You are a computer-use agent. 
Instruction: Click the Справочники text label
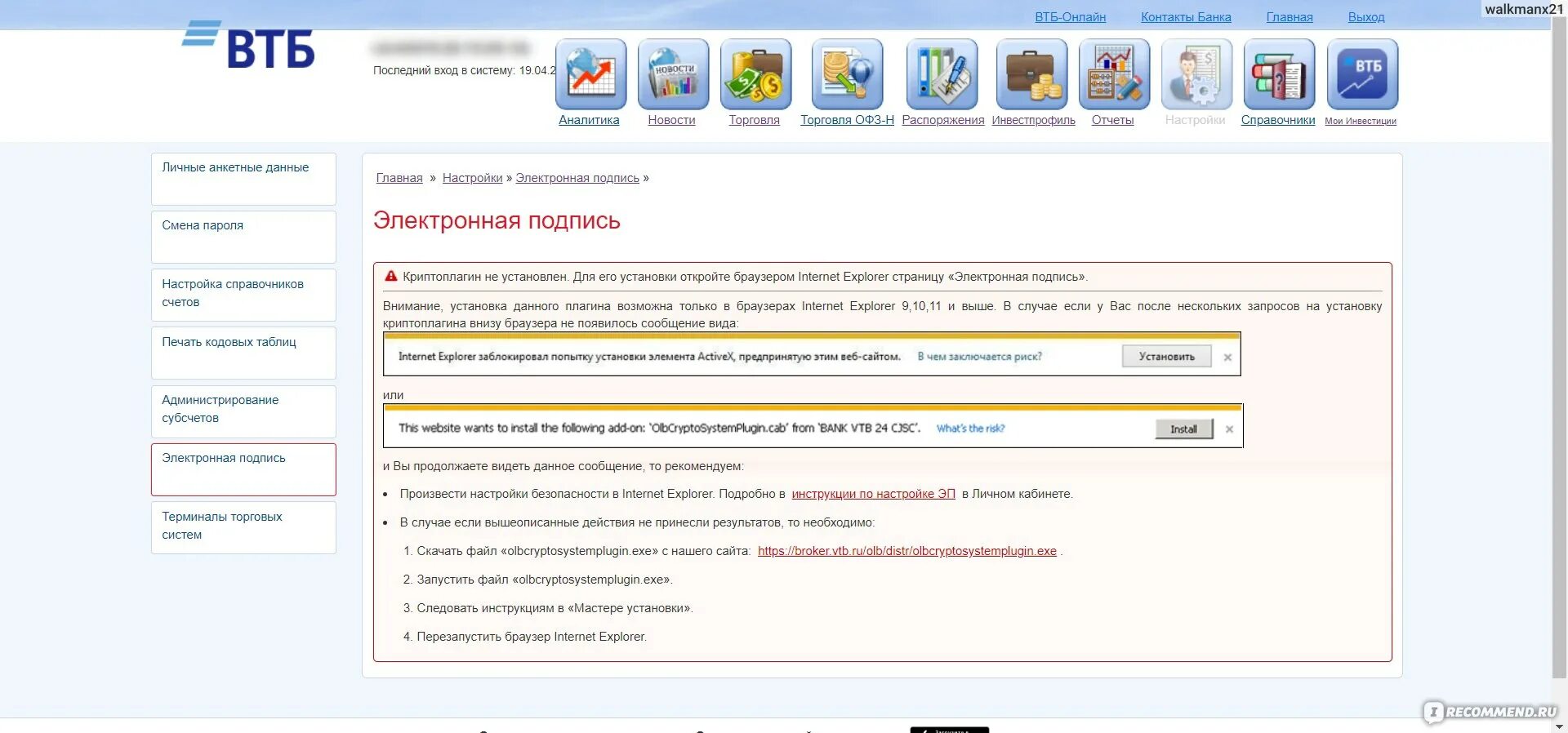(1278, 120)
